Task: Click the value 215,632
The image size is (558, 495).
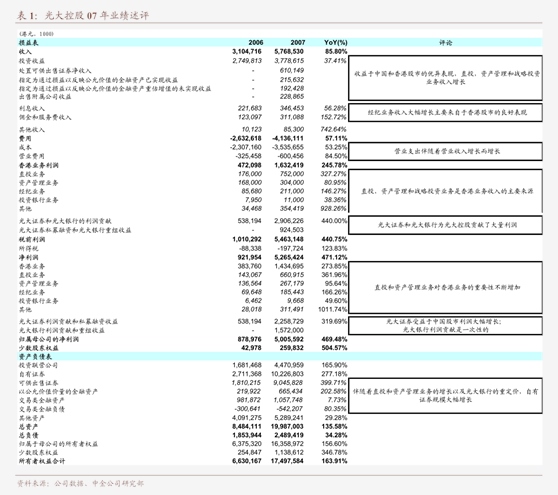Action: coord(291,79)
